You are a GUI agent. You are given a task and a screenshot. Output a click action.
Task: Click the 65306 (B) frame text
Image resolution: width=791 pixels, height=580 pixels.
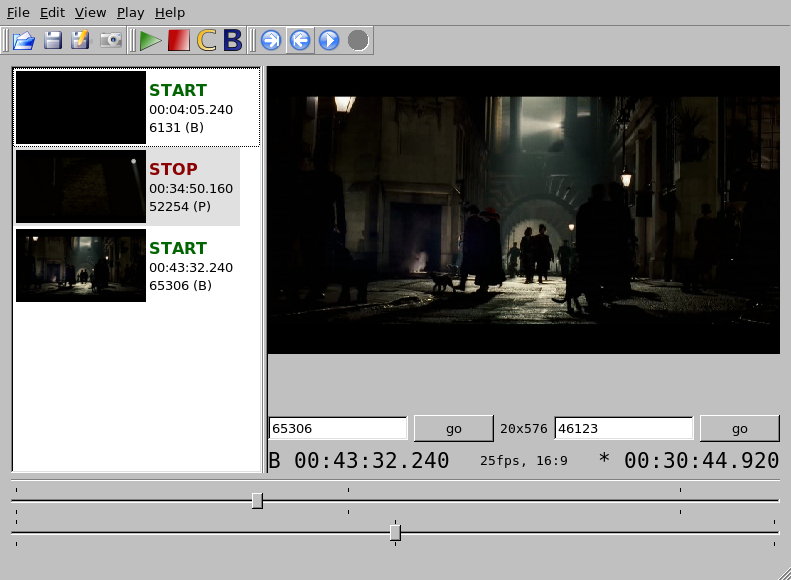click(181, 285)
